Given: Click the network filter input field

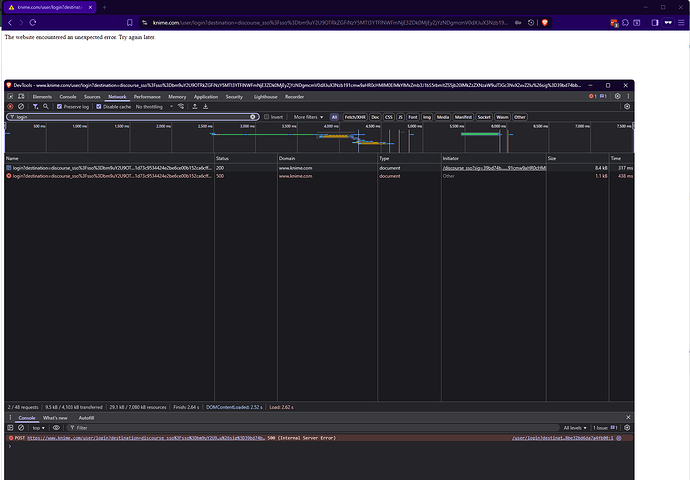Looking at the screenshot, I should (x=132, y=117).
